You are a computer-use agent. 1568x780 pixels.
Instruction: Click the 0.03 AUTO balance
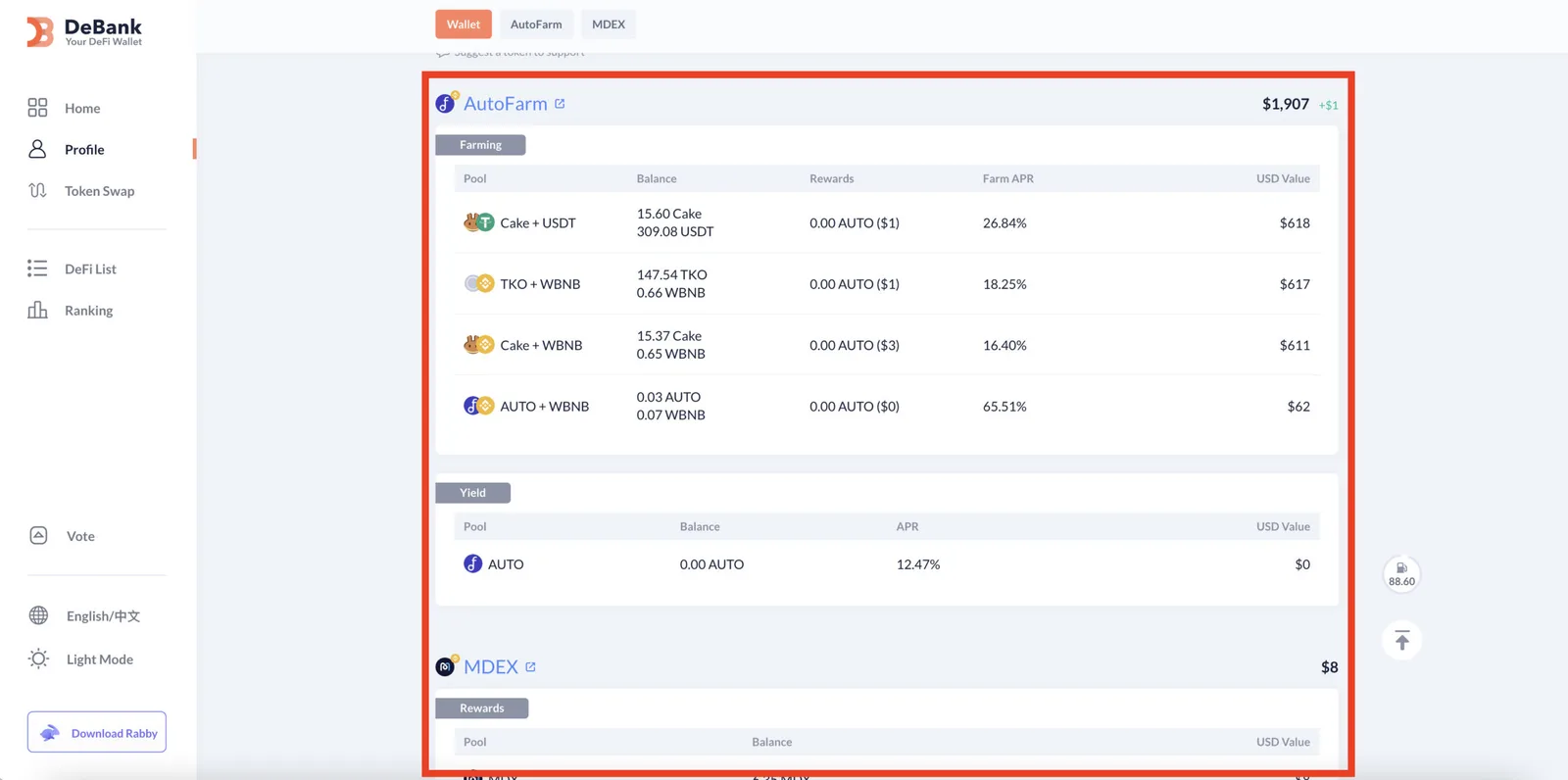click(x=668, y=397)
